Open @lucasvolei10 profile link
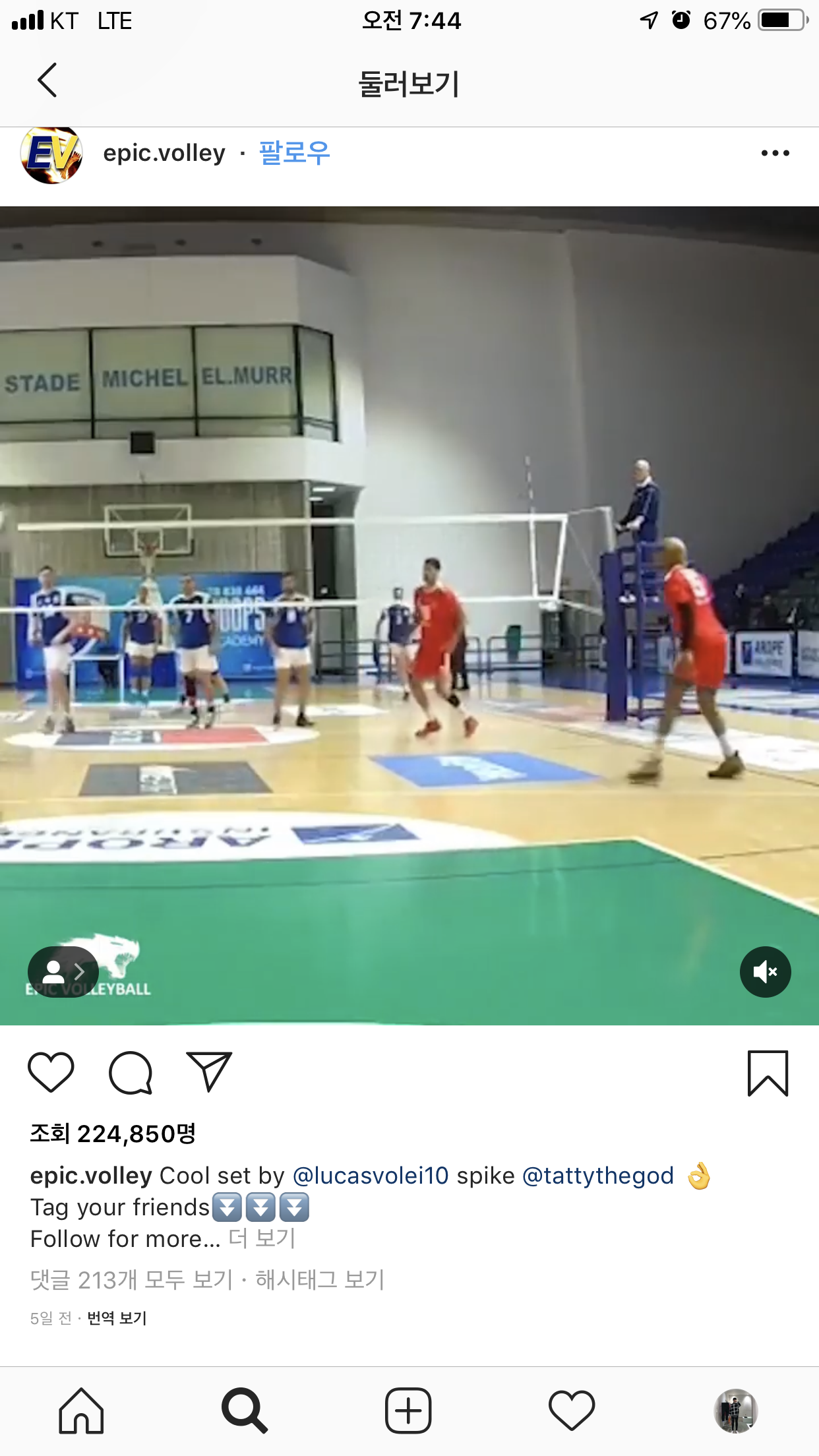The height and width of the screenshot is (1456, 819). tap(371, 1175)
